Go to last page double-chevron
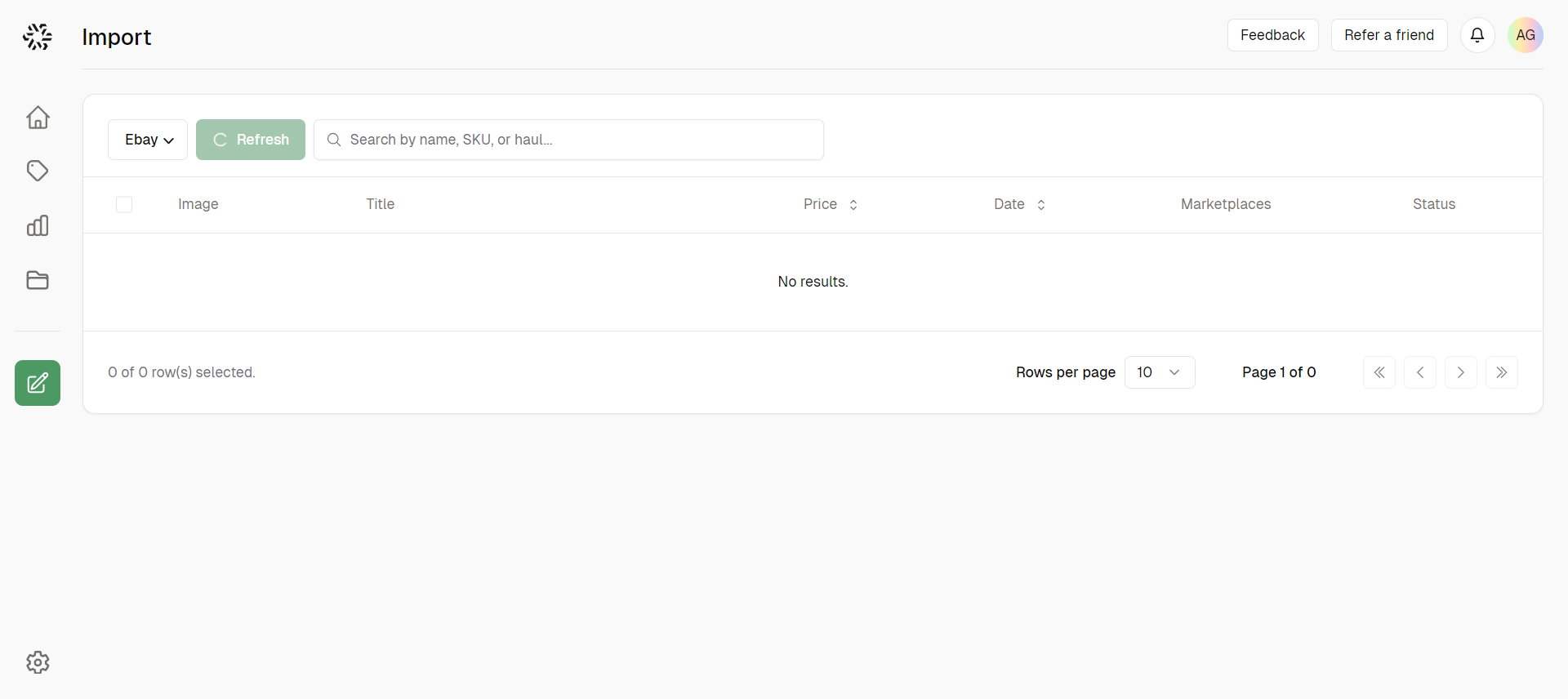Screen dimensions: 1568x699 [x=1502, y=372]
